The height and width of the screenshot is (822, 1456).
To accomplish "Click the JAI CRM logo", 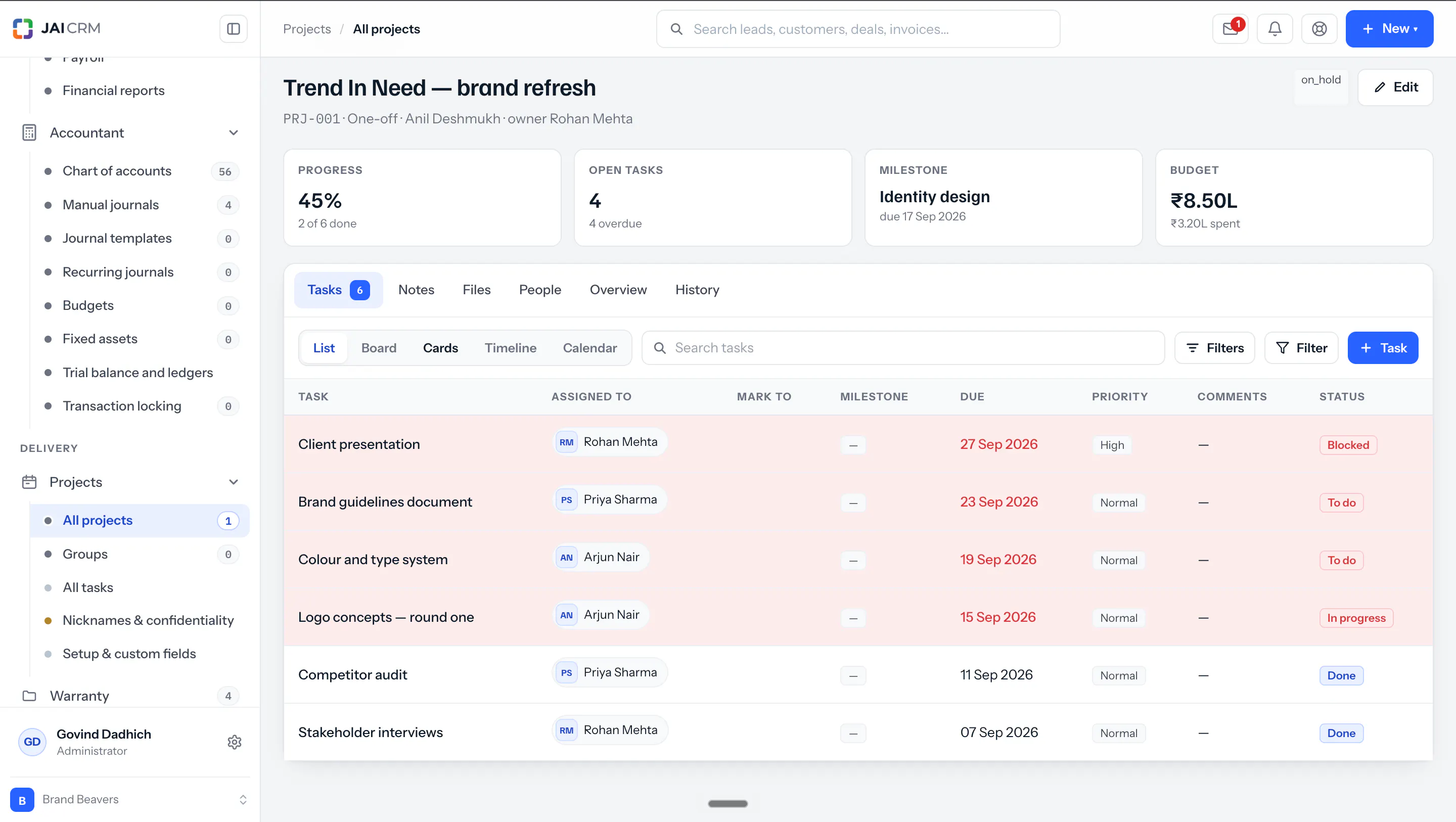I will click(x=57, y=28).
